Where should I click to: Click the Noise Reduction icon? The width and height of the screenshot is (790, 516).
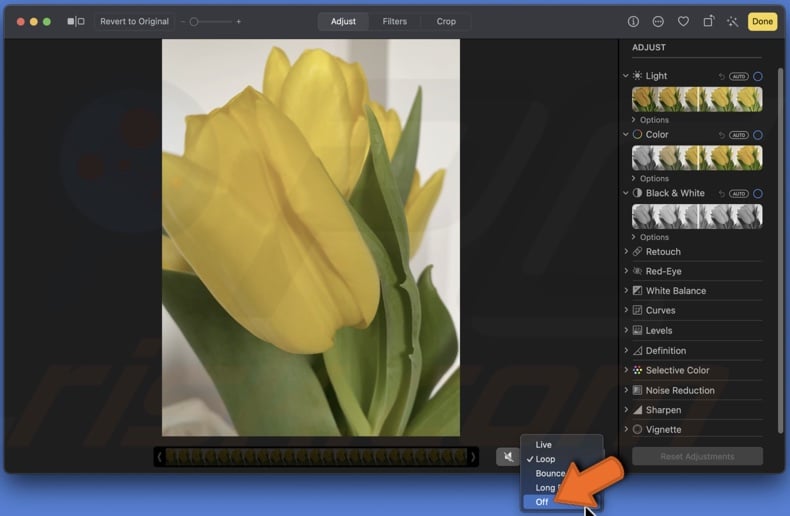[637, 391]
